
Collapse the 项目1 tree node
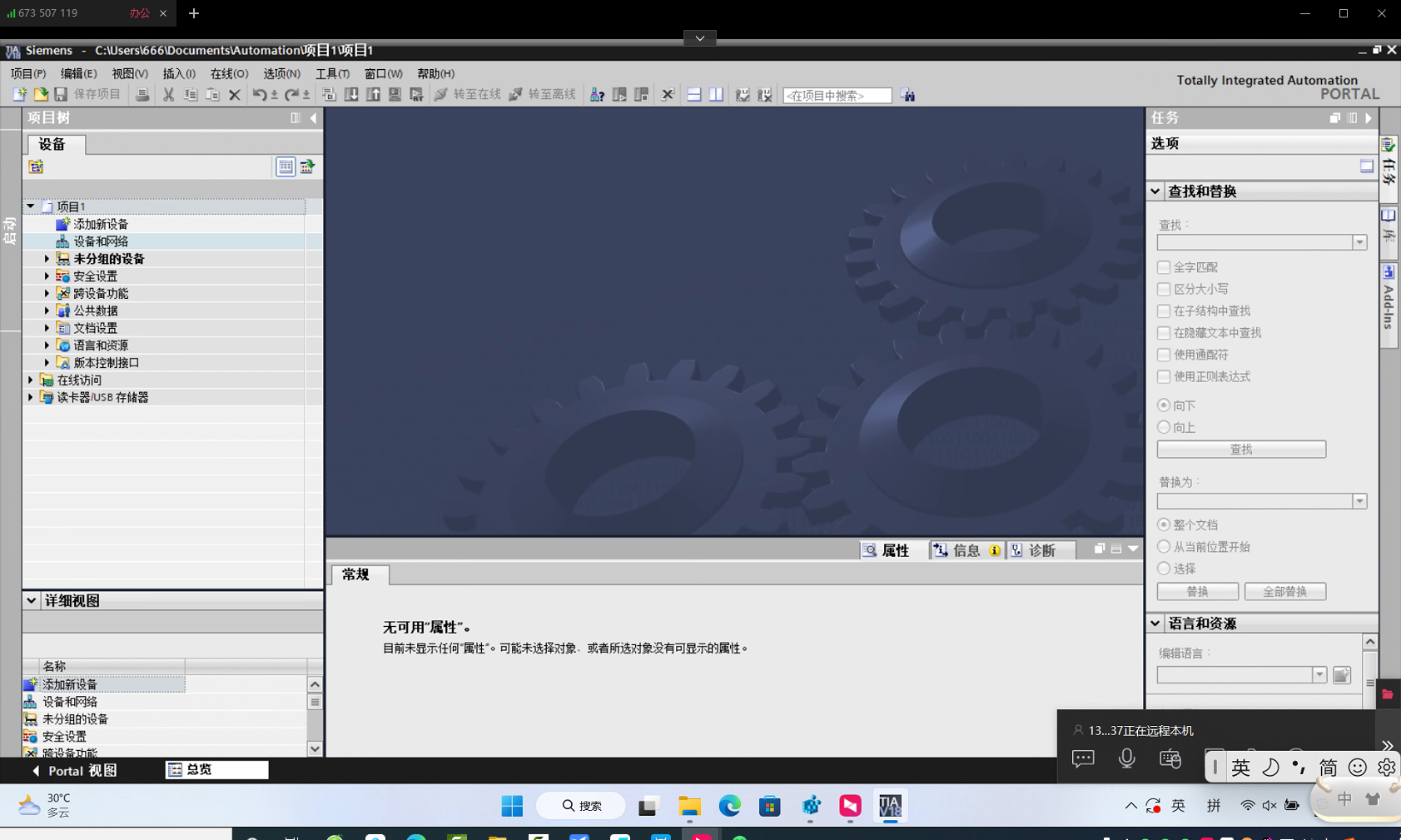(30, 206)
